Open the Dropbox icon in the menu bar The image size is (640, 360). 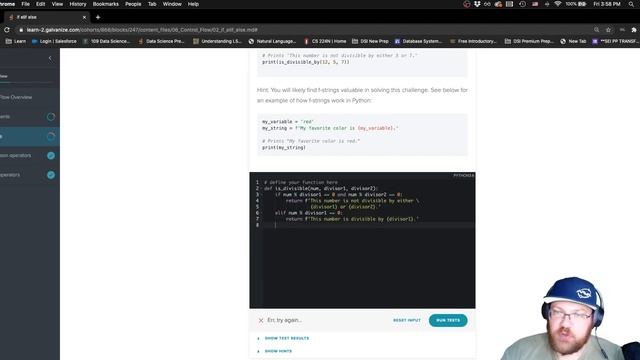(477, 4)
